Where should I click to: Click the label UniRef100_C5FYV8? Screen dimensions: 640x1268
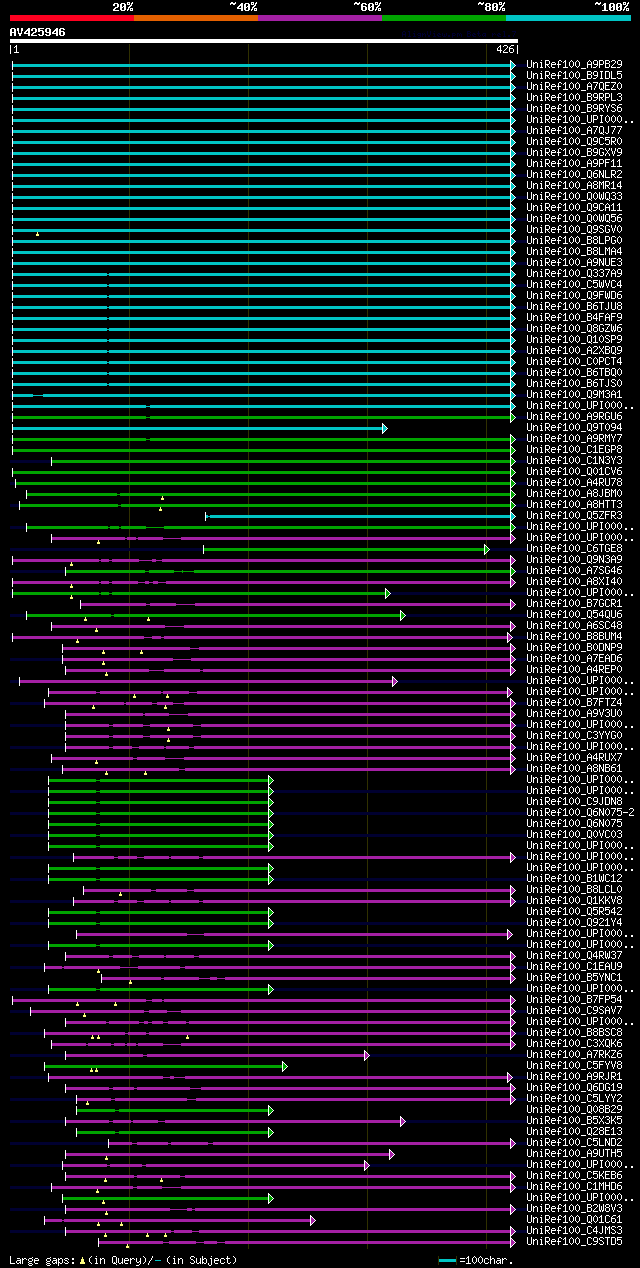(x=574, y=1066)
